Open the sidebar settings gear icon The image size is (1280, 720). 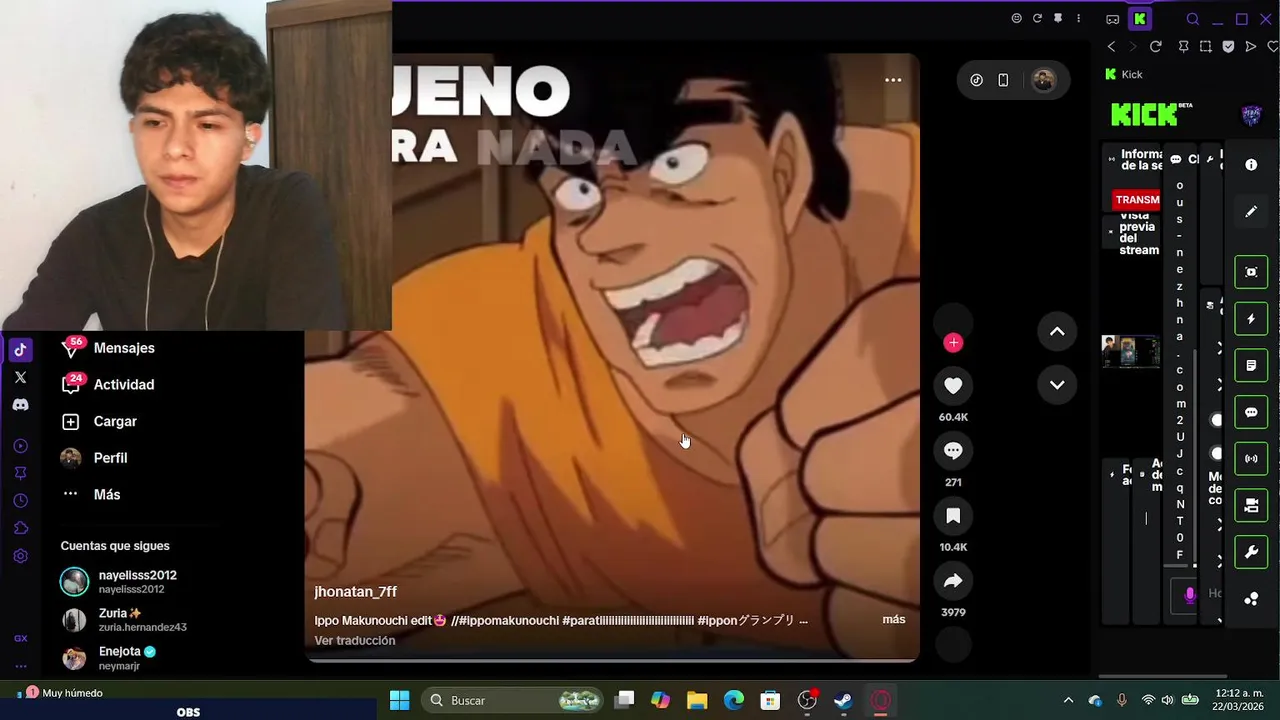20,556
